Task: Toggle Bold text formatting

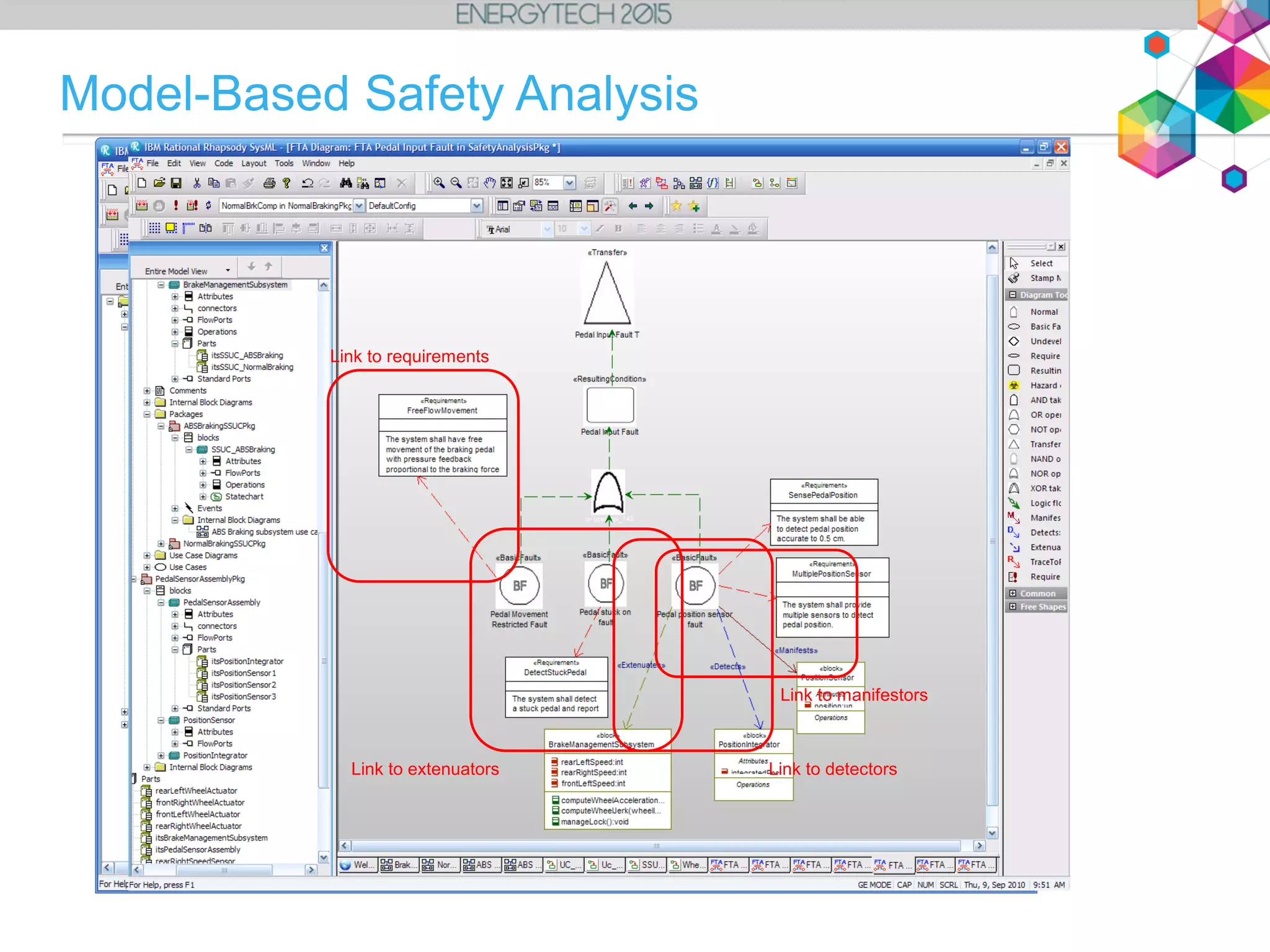Action: click(x=618, y=229)
